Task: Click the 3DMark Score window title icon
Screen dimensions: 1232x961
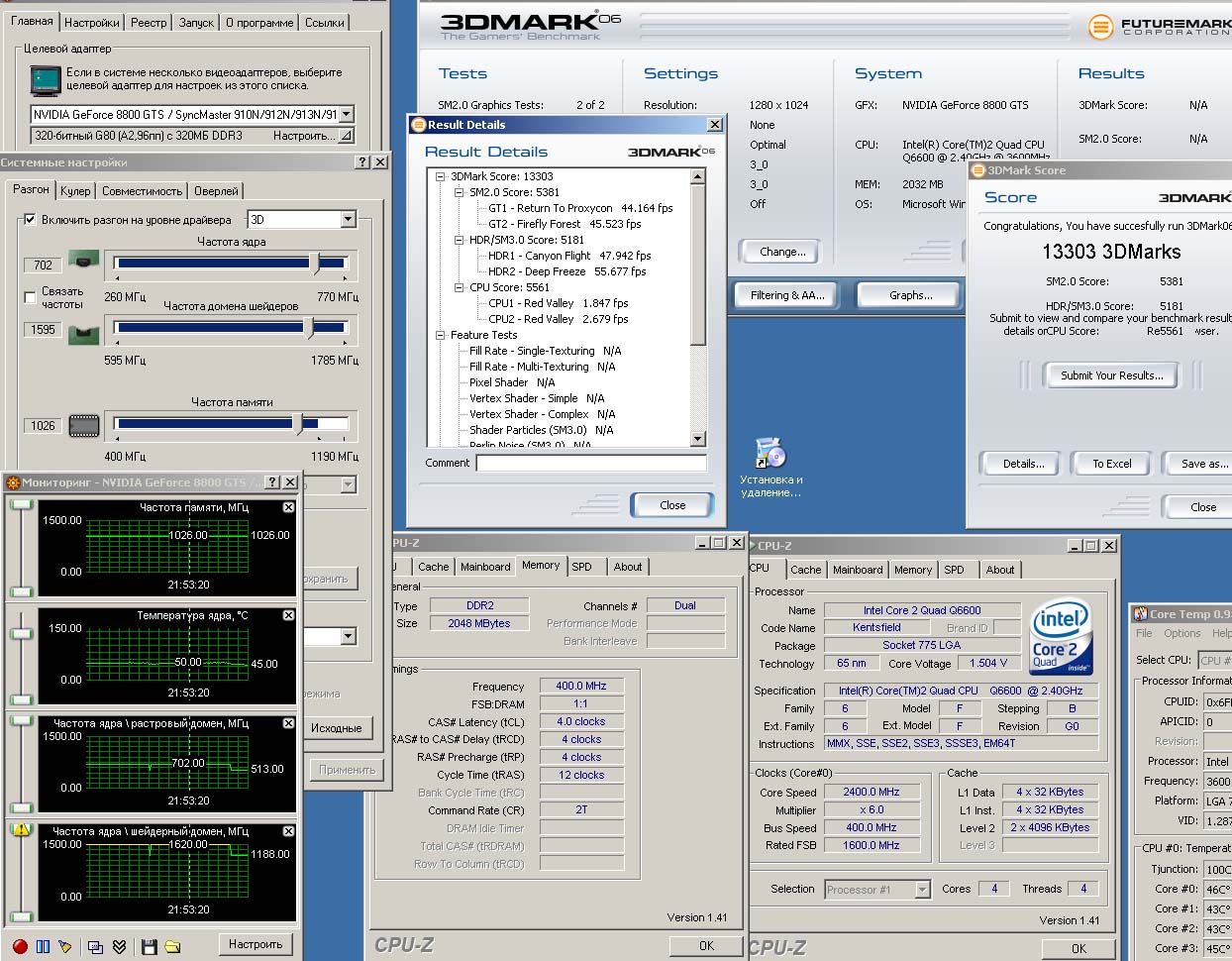Action: tap(977, 170)
